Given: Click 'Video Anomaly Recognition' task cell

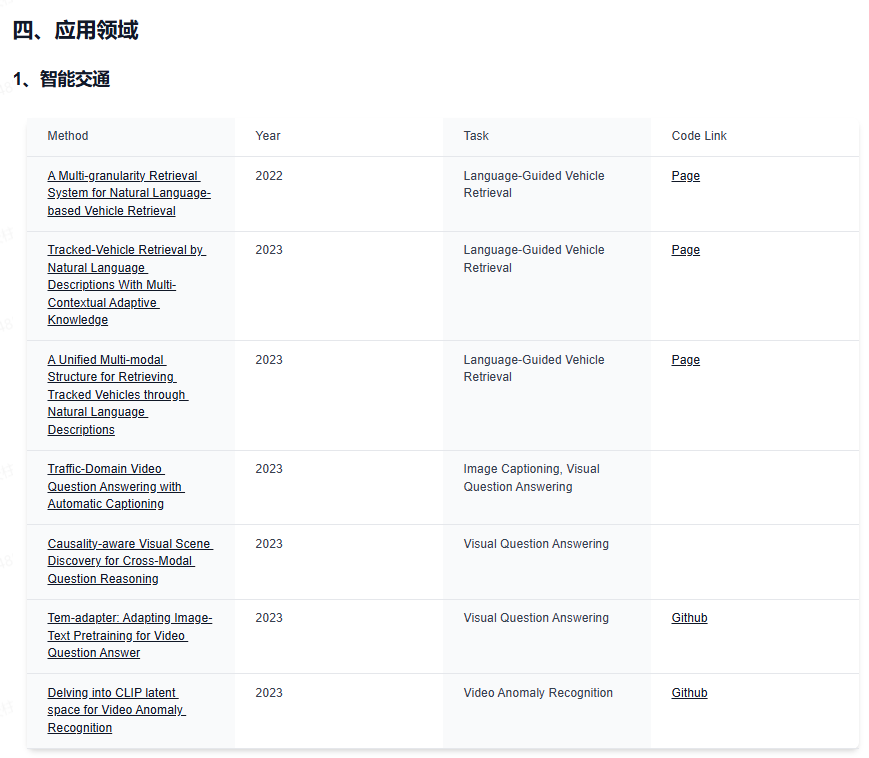Looking at the screenshot, I should coord(538,693).
